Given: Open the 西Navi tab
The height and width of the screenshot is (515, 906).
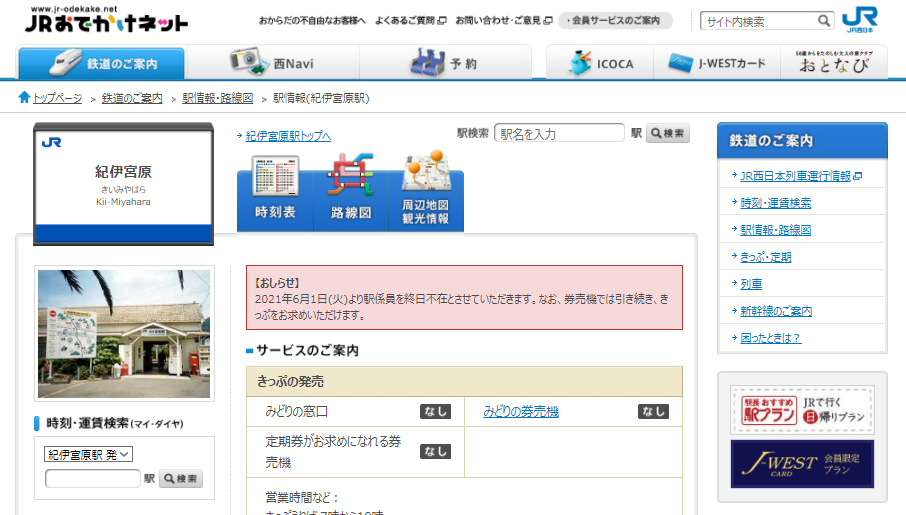Looking at the screenshot, I should [x=273, y=63].
